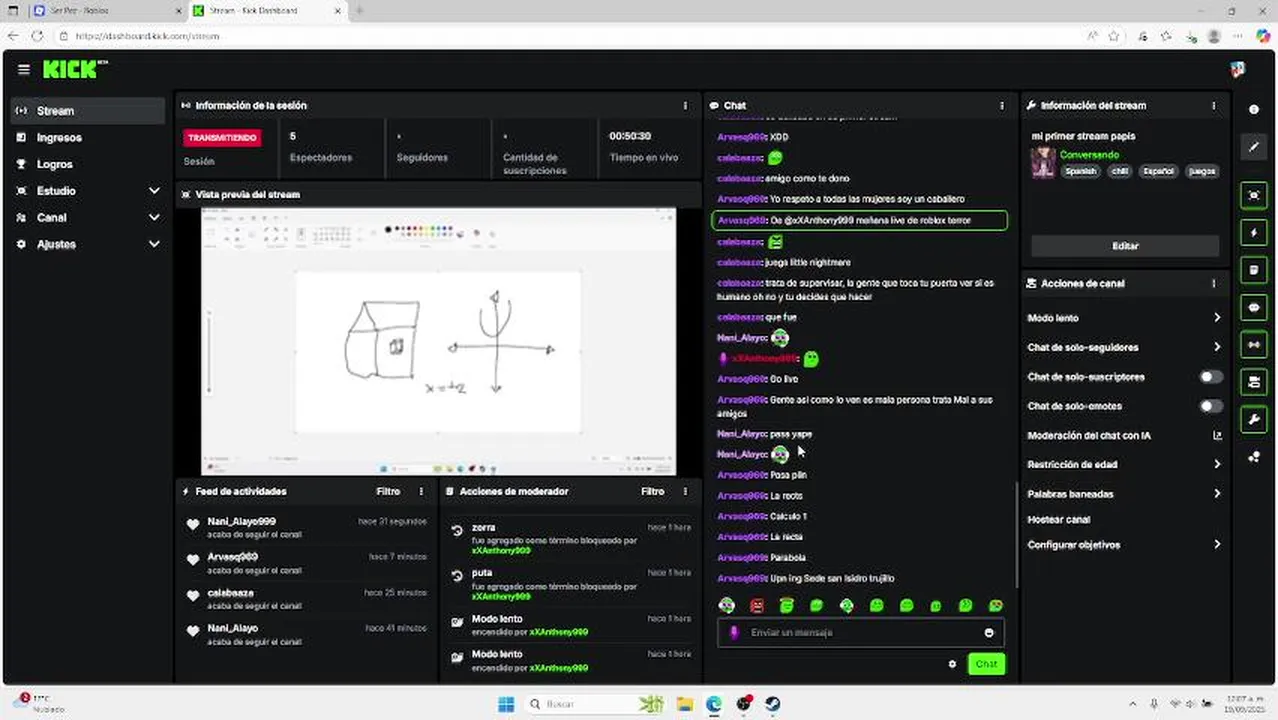The width and height of the screenshot is (1278, 720).
Task: Select the red angry emote in quick emotes
Action: [x=757, y=606]
